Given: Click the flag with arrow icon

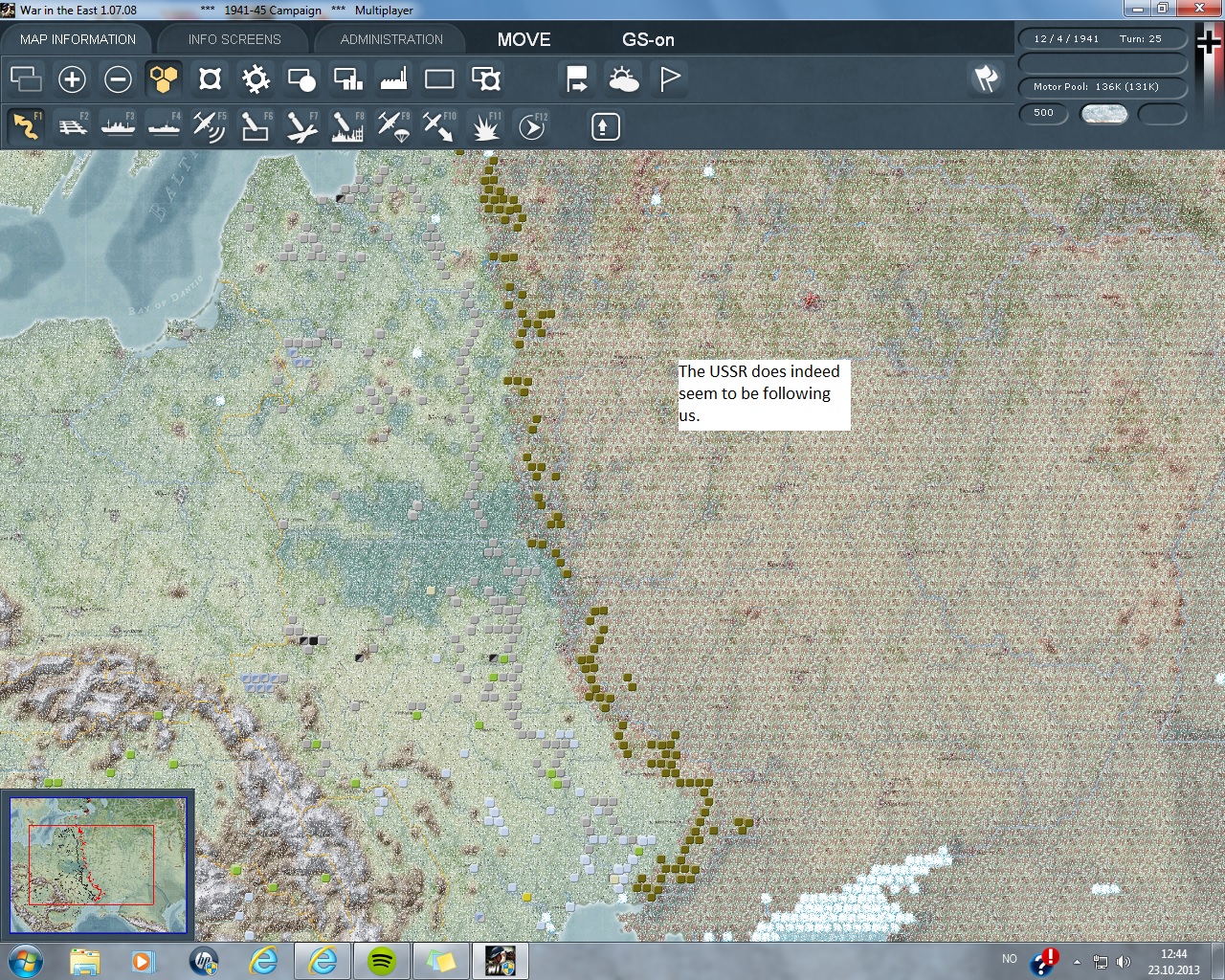Looking at the screenshot, I should 577,78.
